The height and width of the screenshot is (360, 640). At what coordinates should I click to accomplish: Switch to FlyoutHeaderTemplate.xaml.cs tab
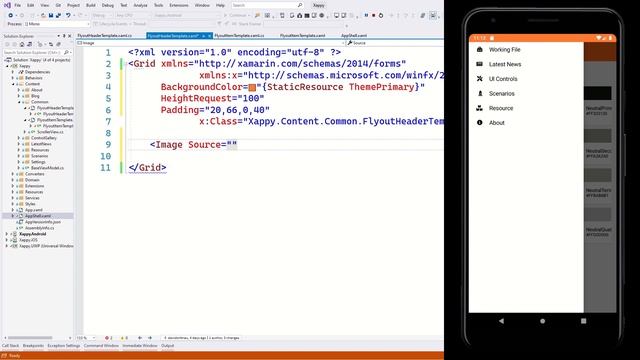(105, 36)
